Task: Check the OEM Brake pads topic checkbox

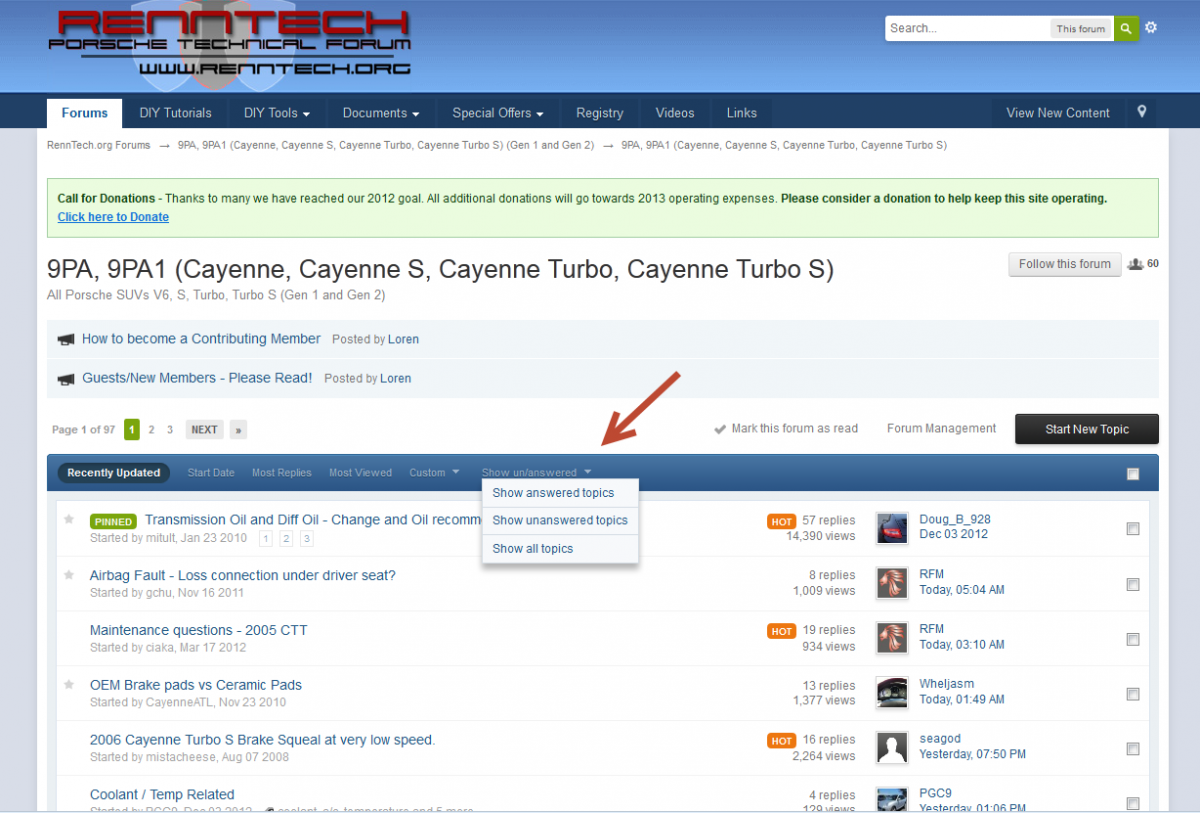Action: point(1133,694)
